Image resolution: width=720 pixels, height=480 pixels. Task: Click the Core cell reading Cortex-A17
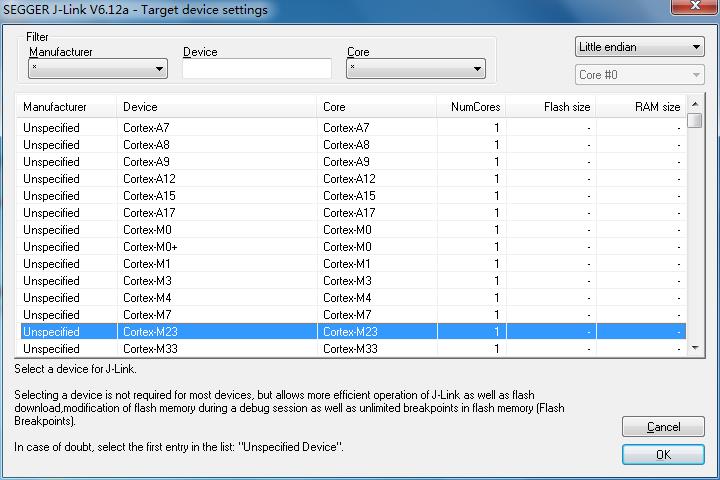point(349,213)
